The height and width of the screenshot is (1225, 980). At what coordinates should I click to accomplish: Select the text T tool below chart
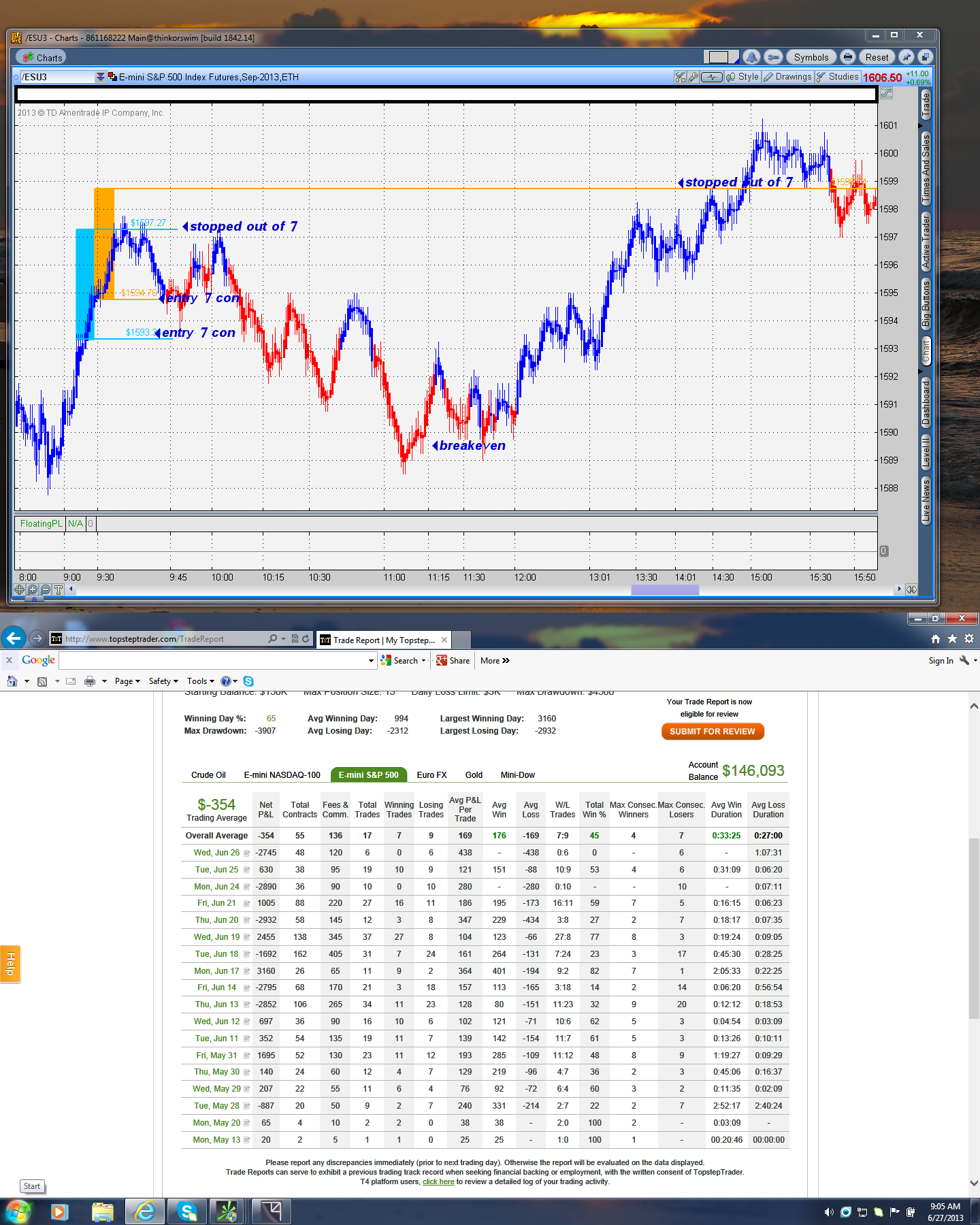[59, 590]
